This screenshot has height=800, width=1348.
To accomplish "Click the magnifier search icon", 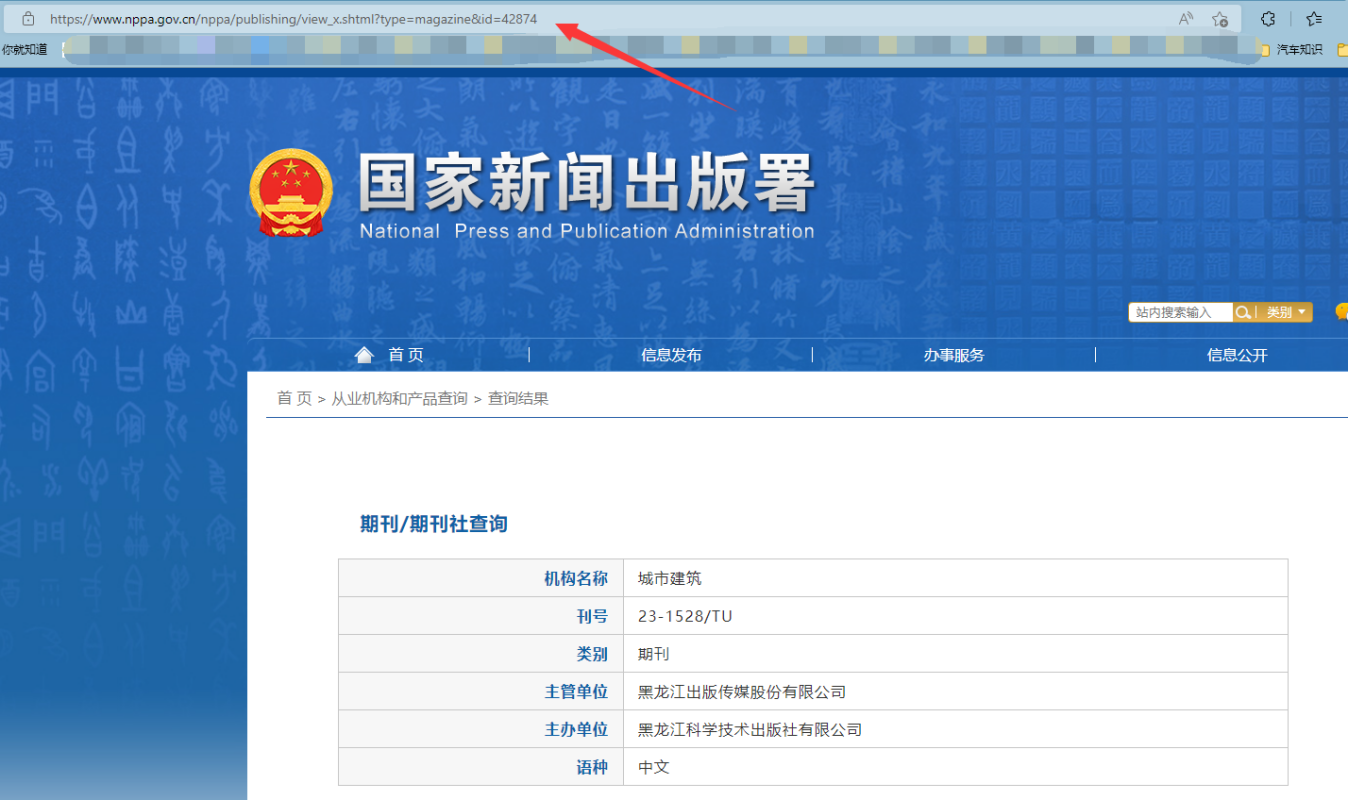I will [1243, 312].
